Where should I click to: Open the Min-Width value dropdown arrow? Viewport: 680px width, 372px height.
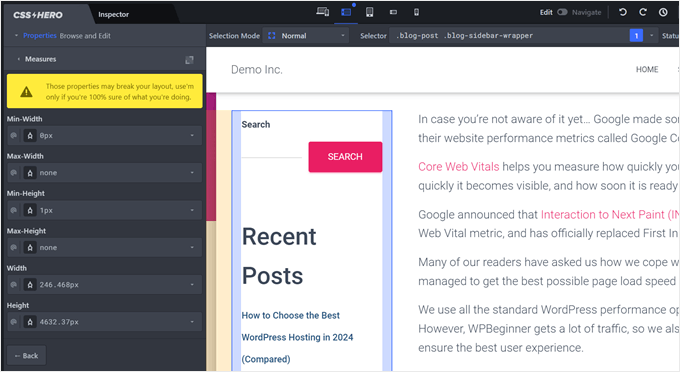pyautogui.click(x=192, y=136)
